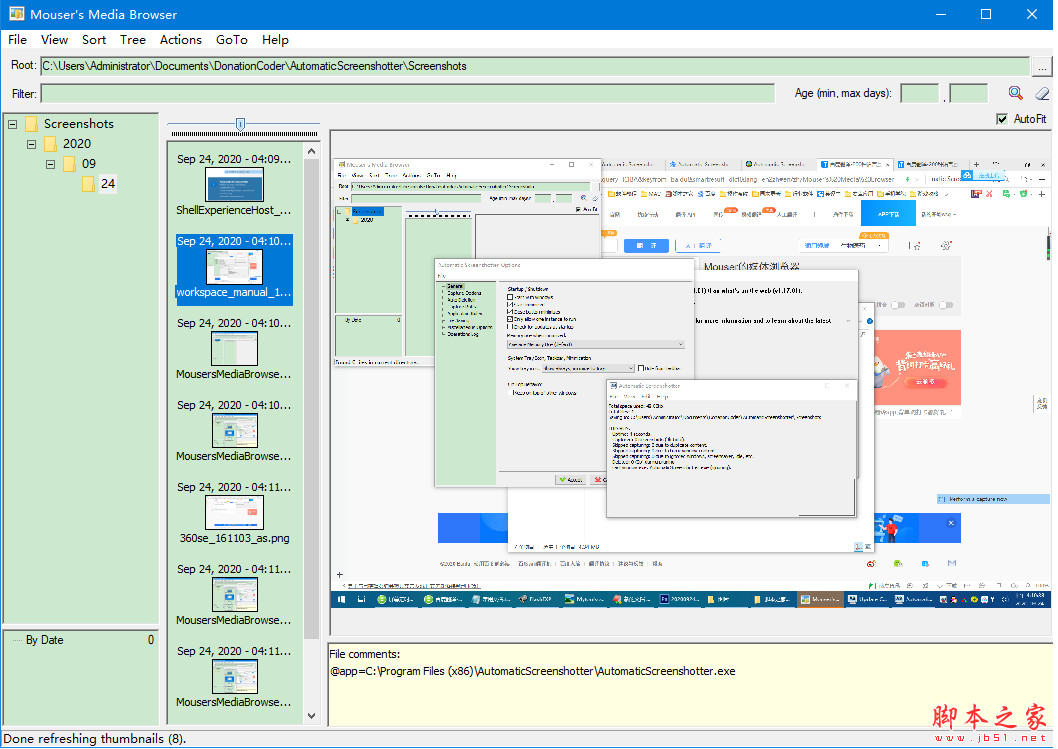This screenshot has width=1058, height=749.
Task: Click the root browse '...' button
Action: (x=1042, y=66)
